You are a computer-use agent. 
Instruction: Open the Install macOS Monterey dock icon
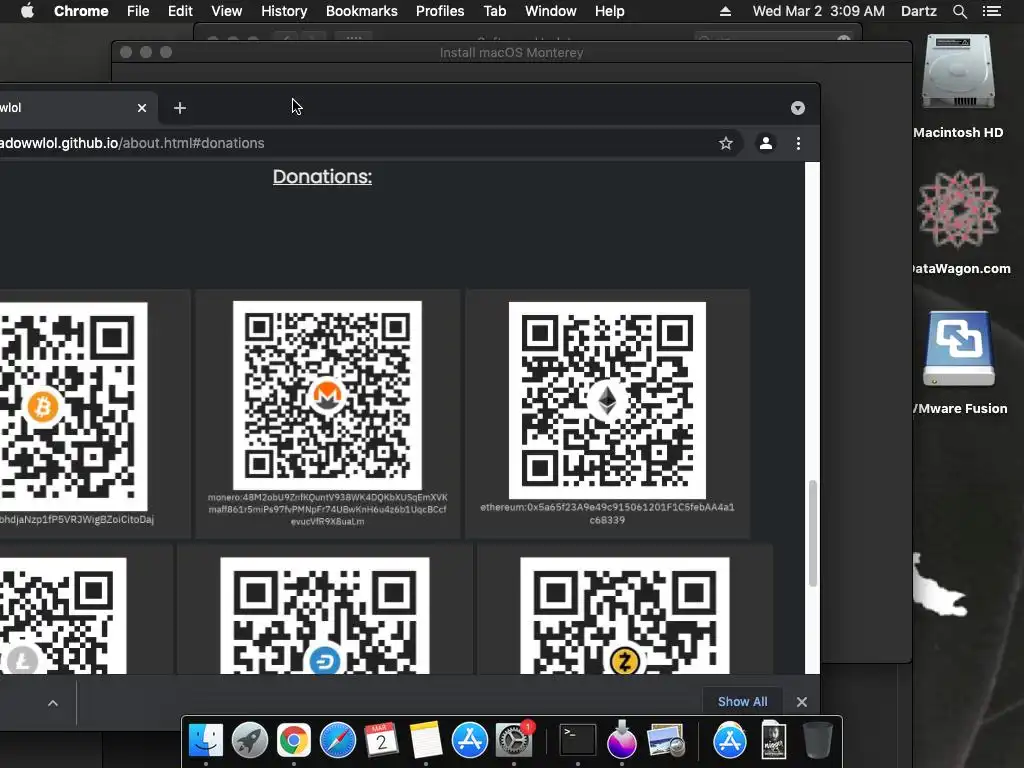point(622,741)
